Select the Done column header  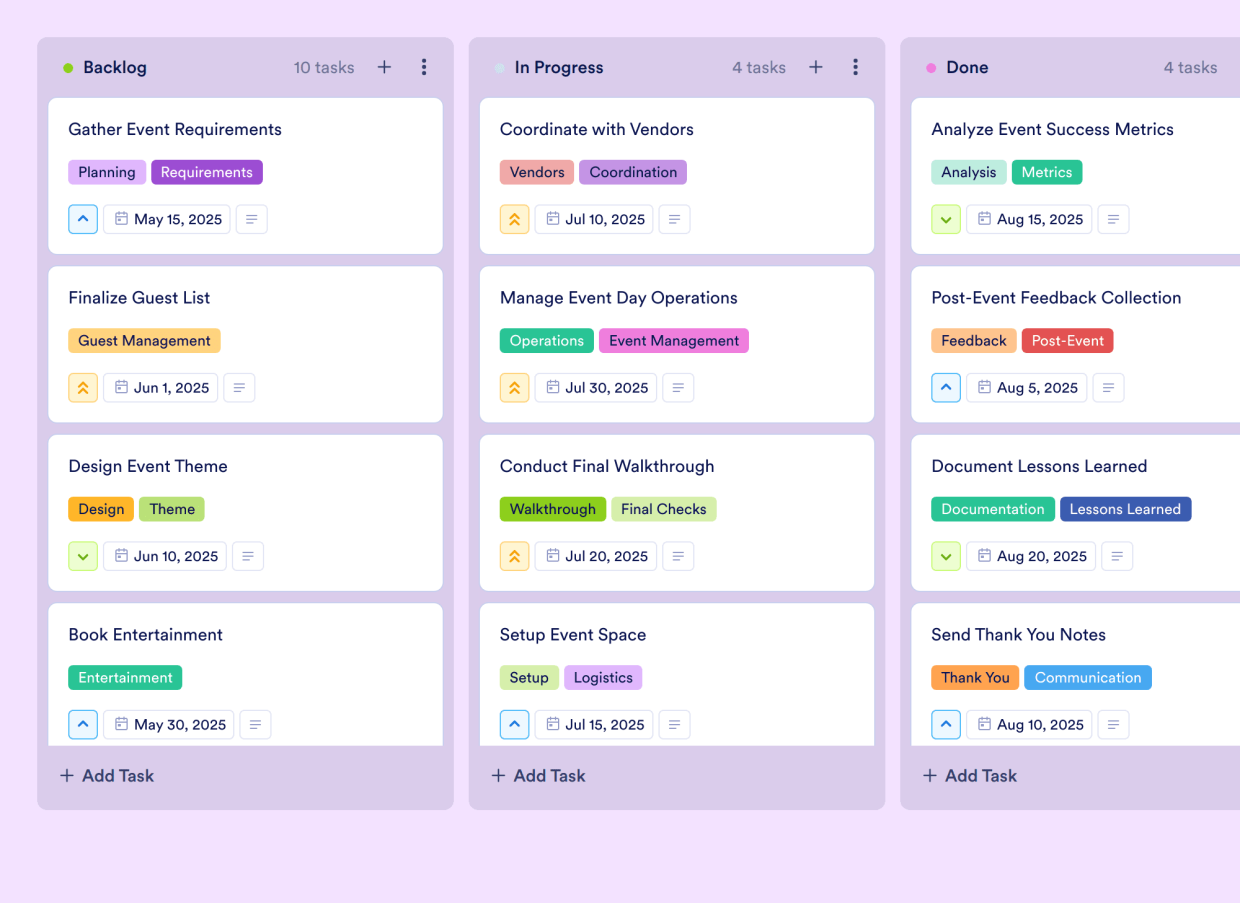click(966, 67)
